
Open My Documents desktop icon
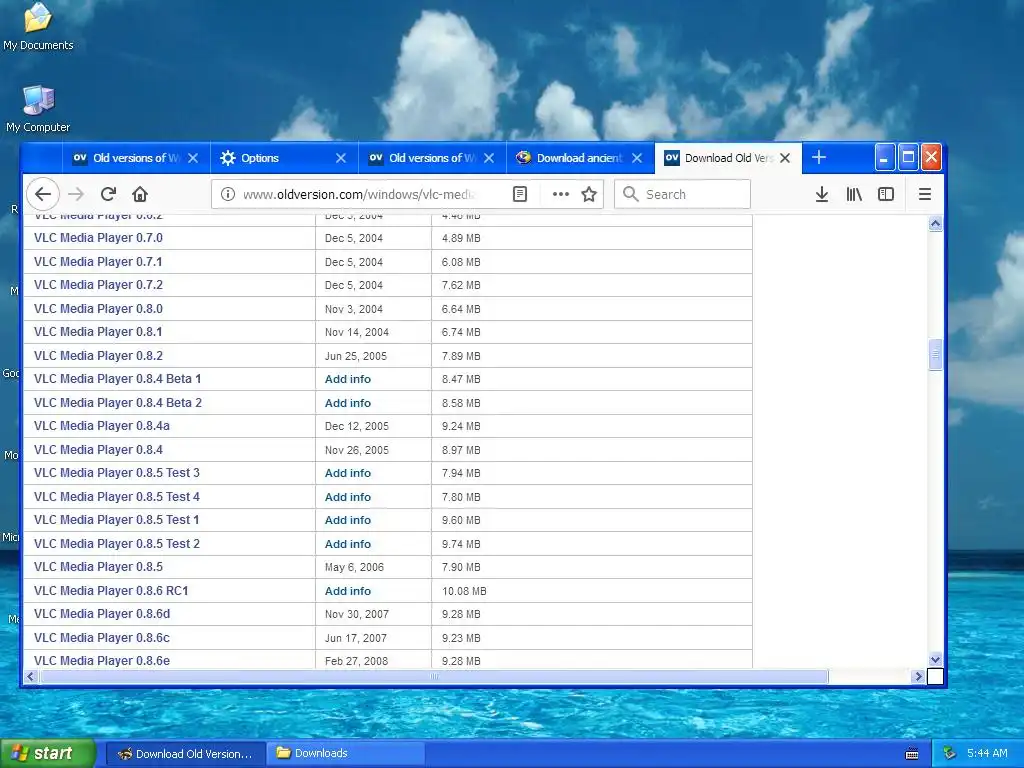click(38, 27)
